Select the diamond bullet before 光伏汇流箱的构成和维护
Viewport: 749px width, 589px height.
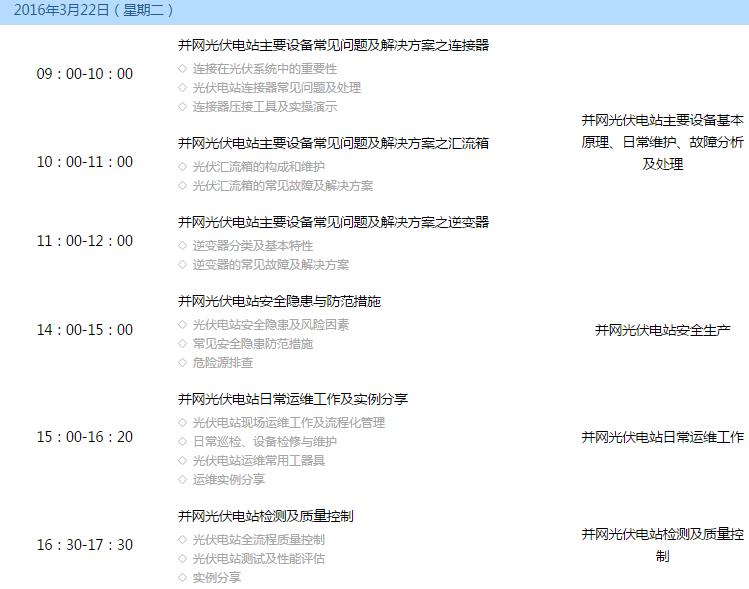pyautogui.click(x=182, y=167)
